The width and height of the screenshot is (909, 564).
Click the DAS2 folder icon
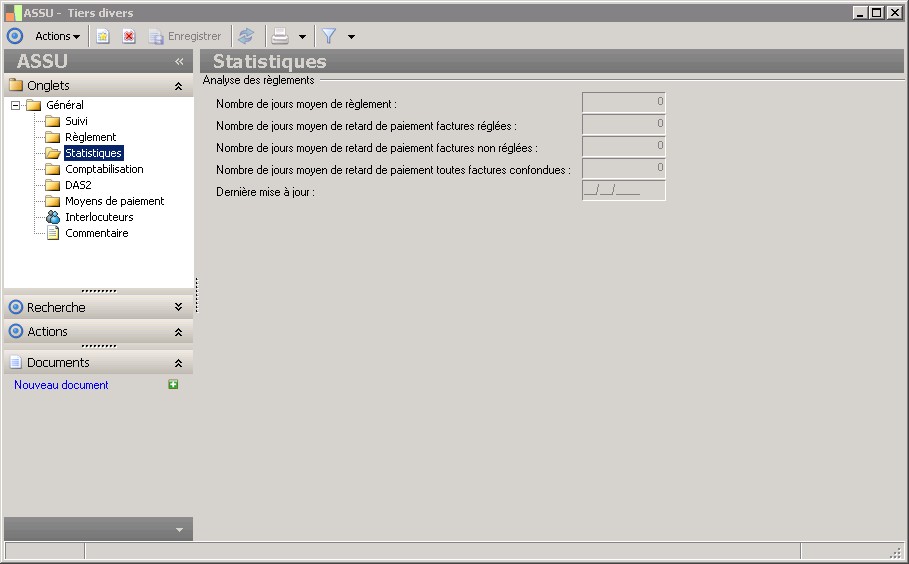53,185
